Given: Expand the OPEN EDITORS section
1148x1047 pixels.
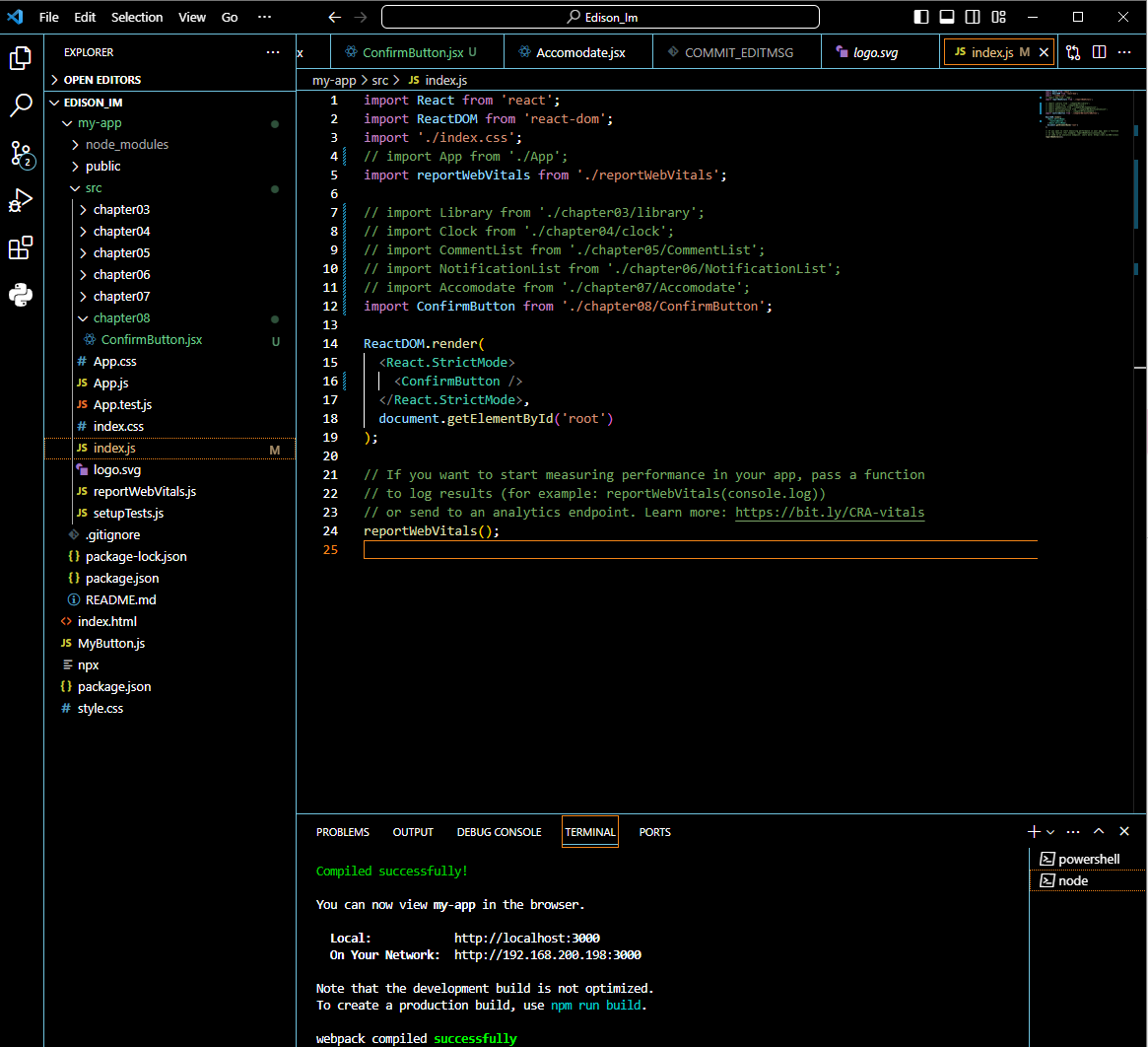Looking at the screenshot, I should click(x=101, y=80).
